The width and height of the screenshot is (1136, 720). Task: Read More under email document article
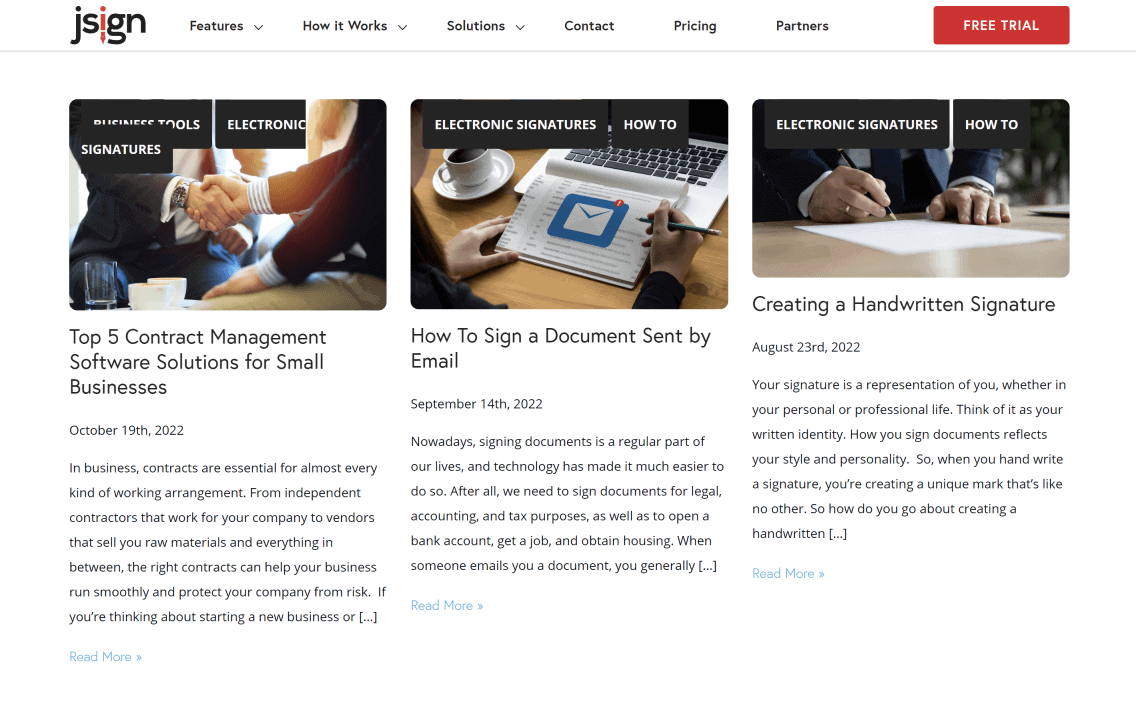click(x=447, y=605)
